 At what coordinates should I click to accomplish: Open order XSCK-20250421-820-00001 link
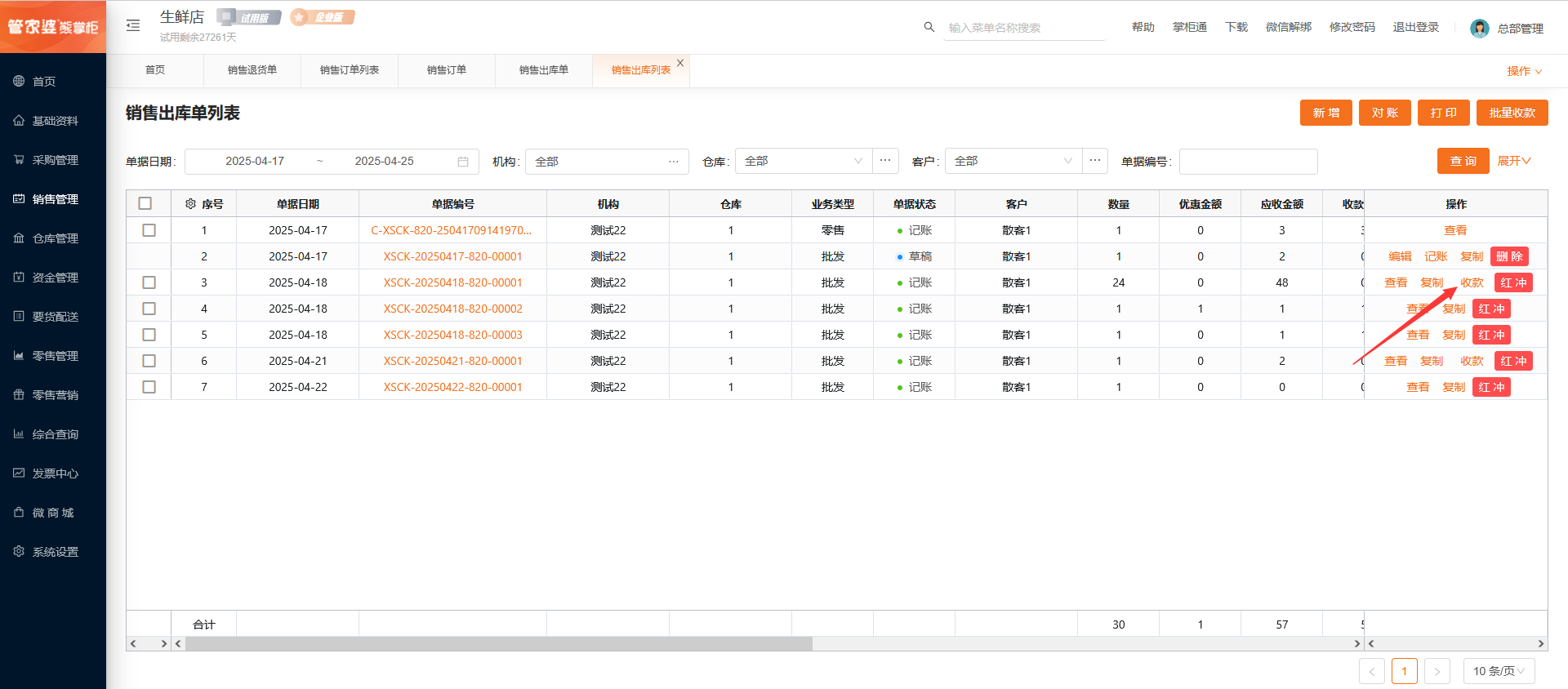452,361
